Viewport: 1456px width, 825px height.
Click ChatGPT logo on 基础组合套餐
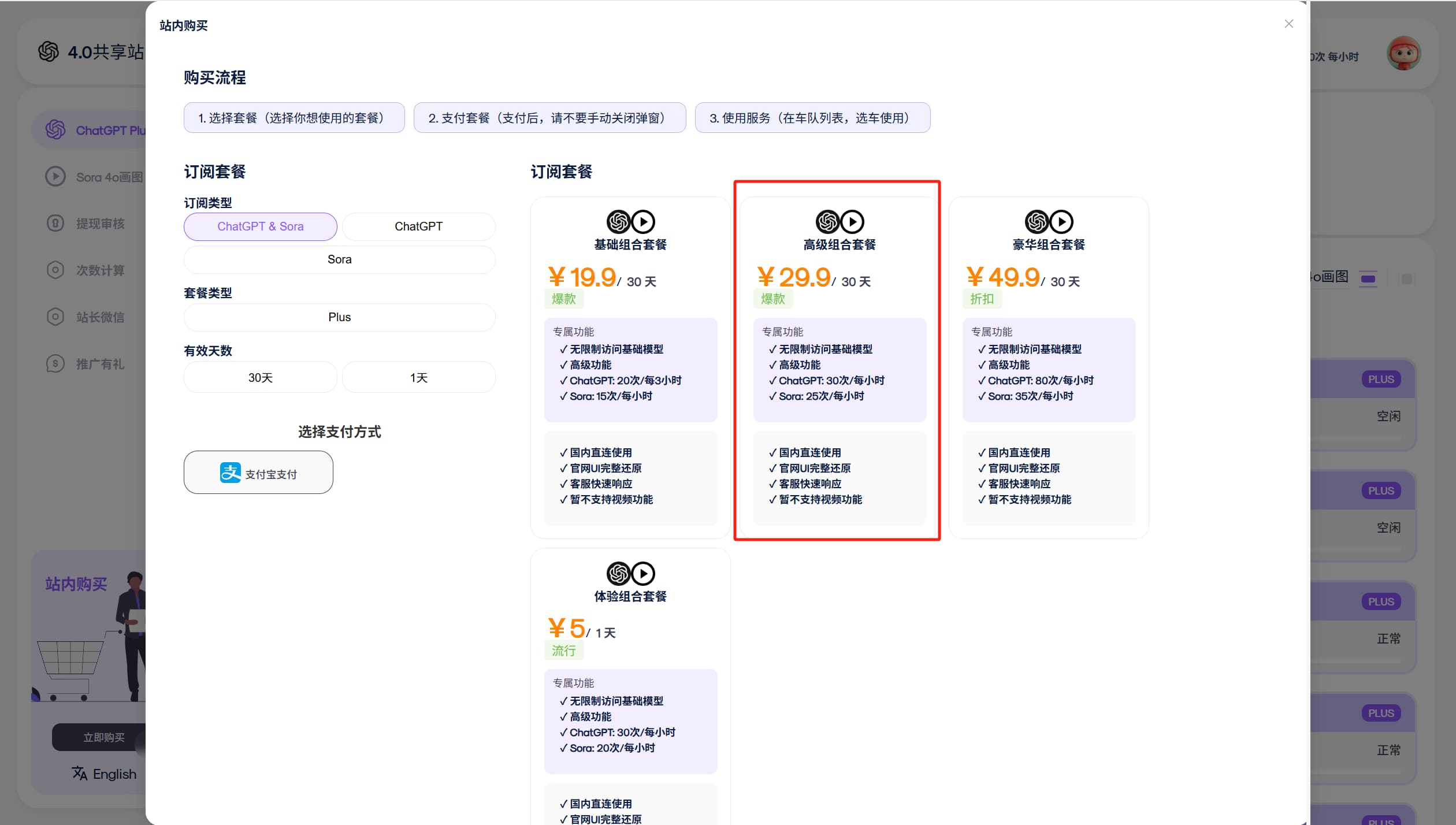click(618, 222)
